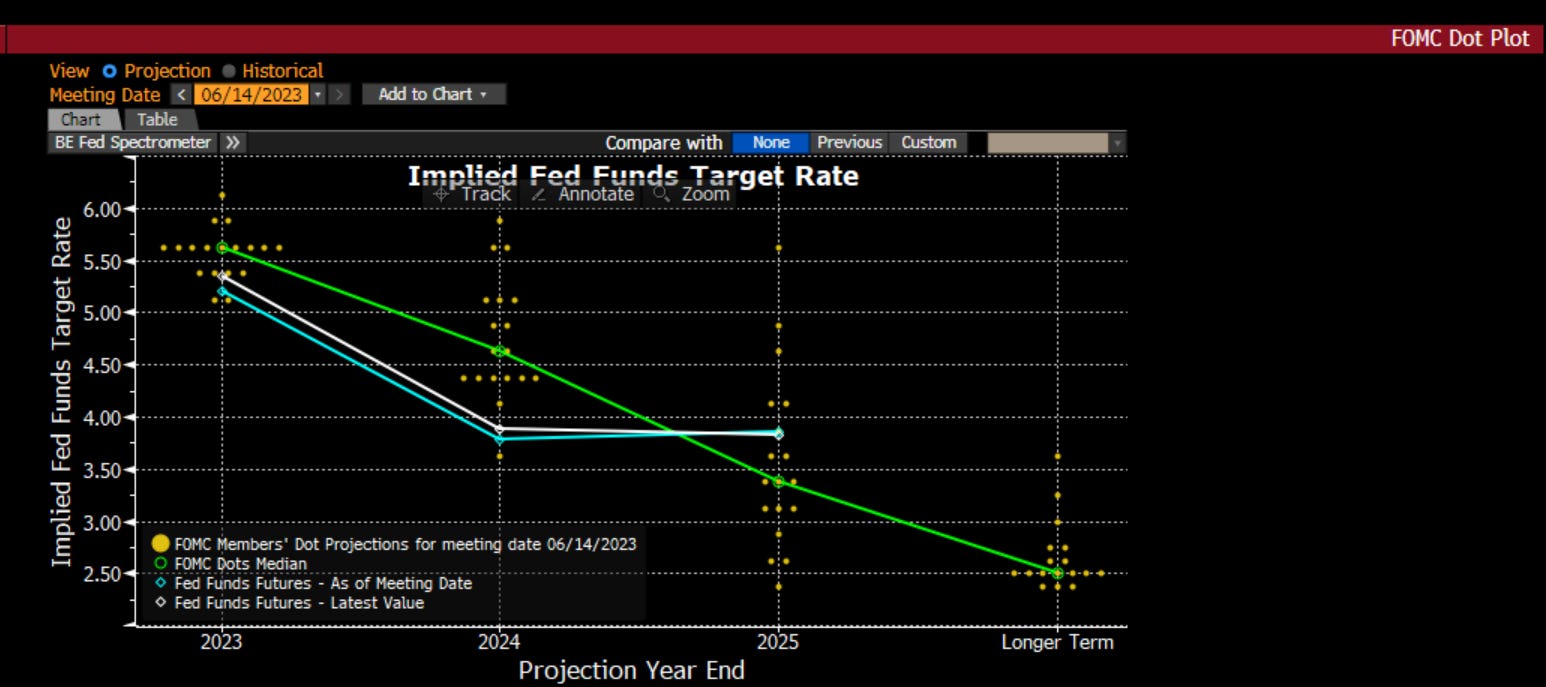Click the FOMC Dot Plot title text

pos(1461,38)
